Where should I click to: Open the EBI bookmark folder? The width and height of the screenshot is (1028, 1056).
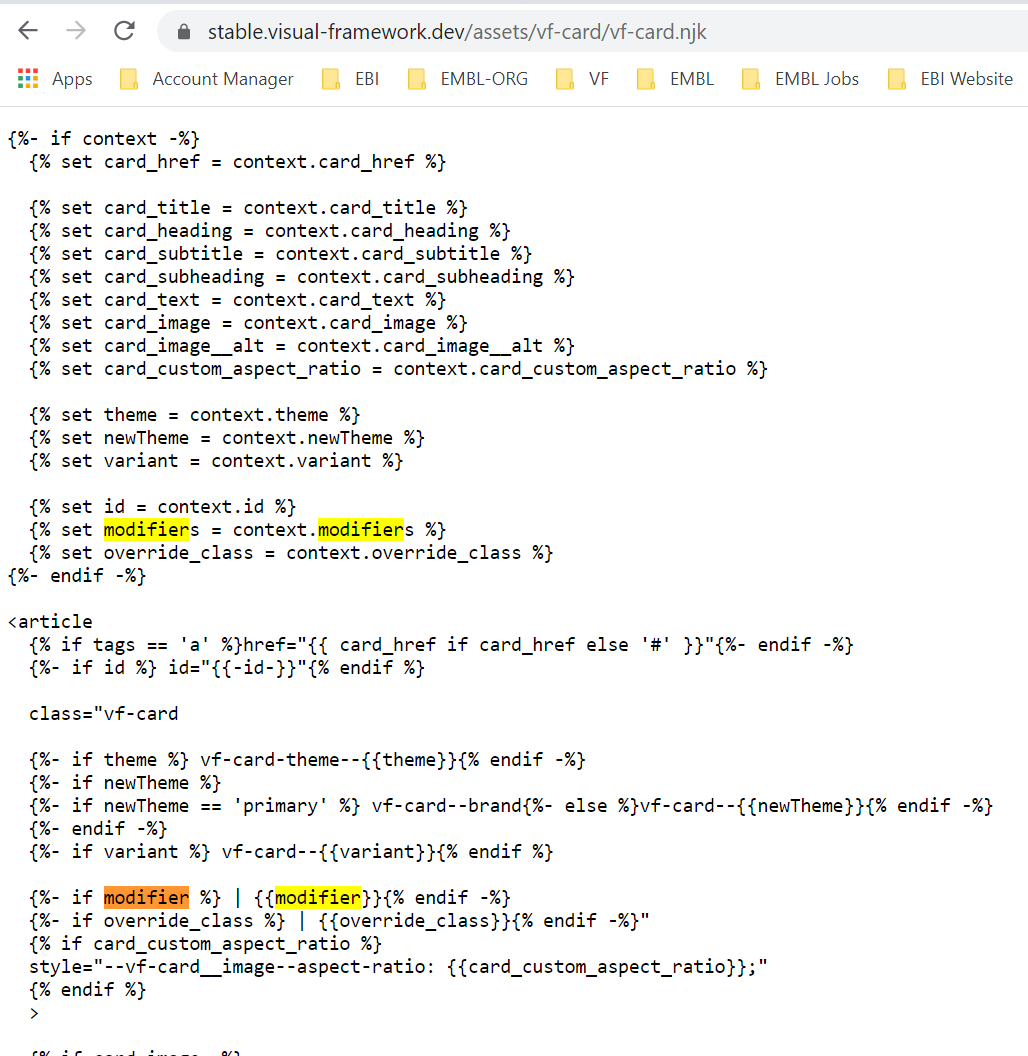click(351, 79)
